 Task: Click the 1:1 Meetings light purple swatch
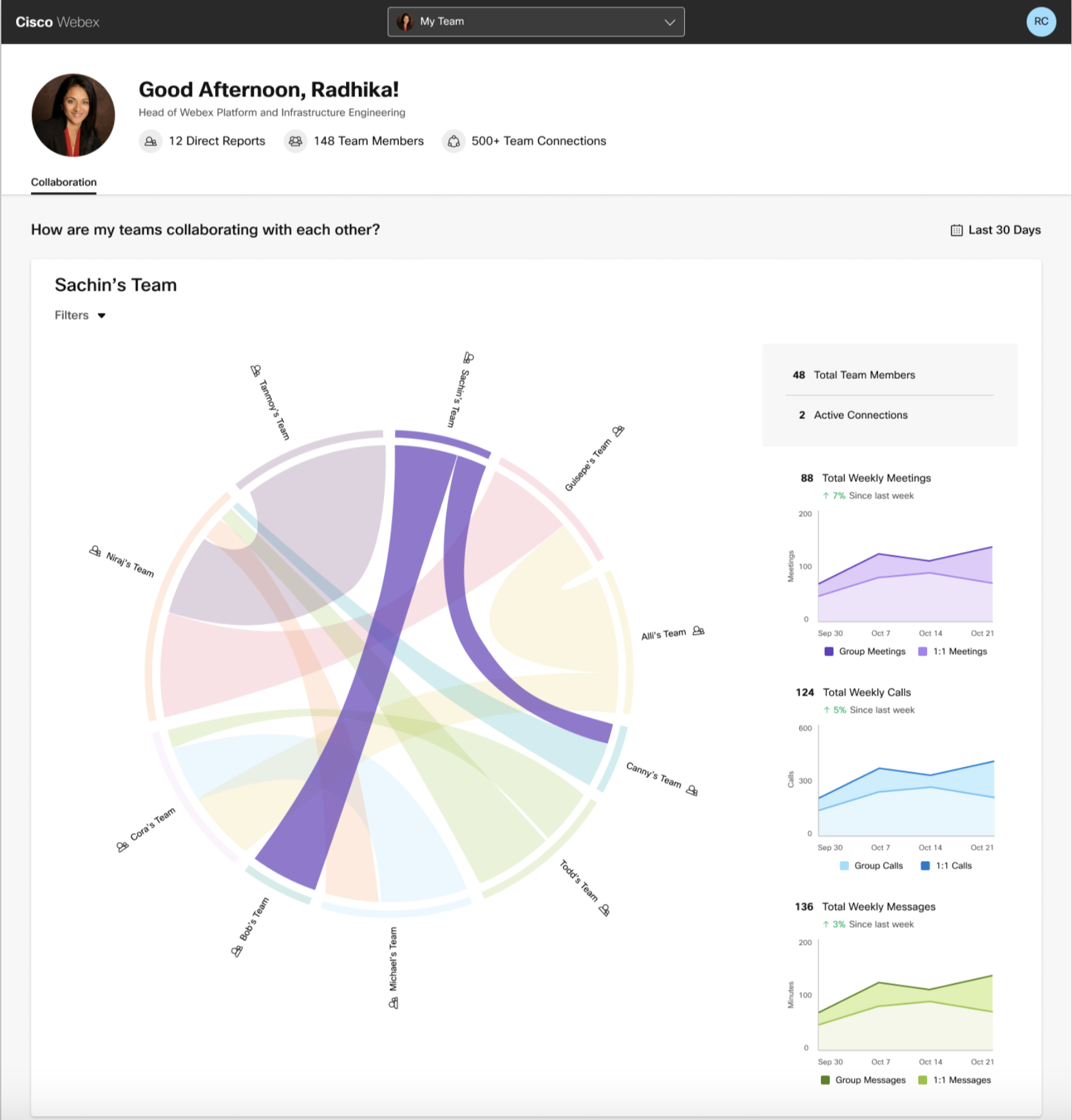coord(923,652)
